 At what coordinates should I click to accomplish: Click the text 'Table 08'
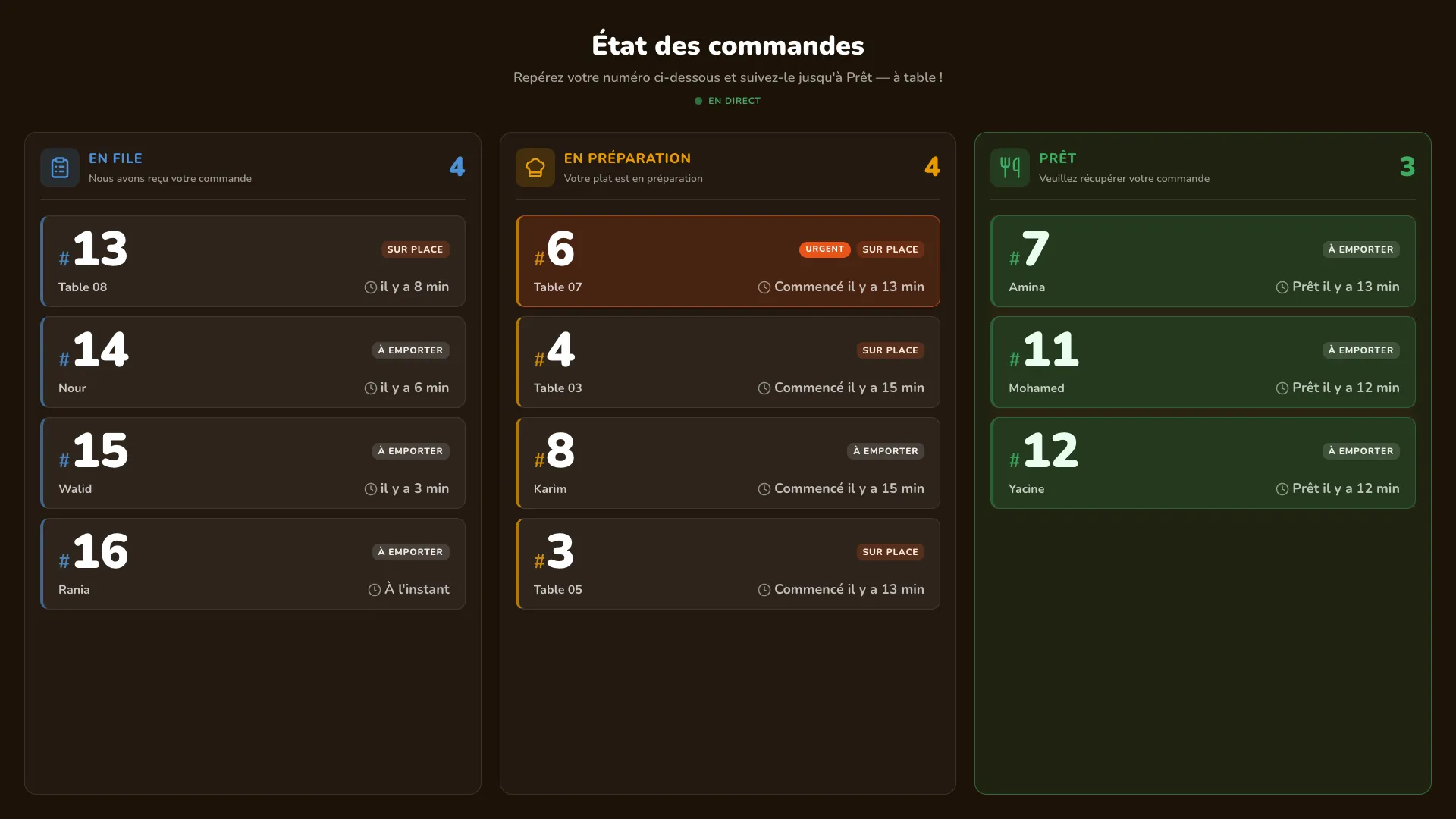tap(83, 287)
